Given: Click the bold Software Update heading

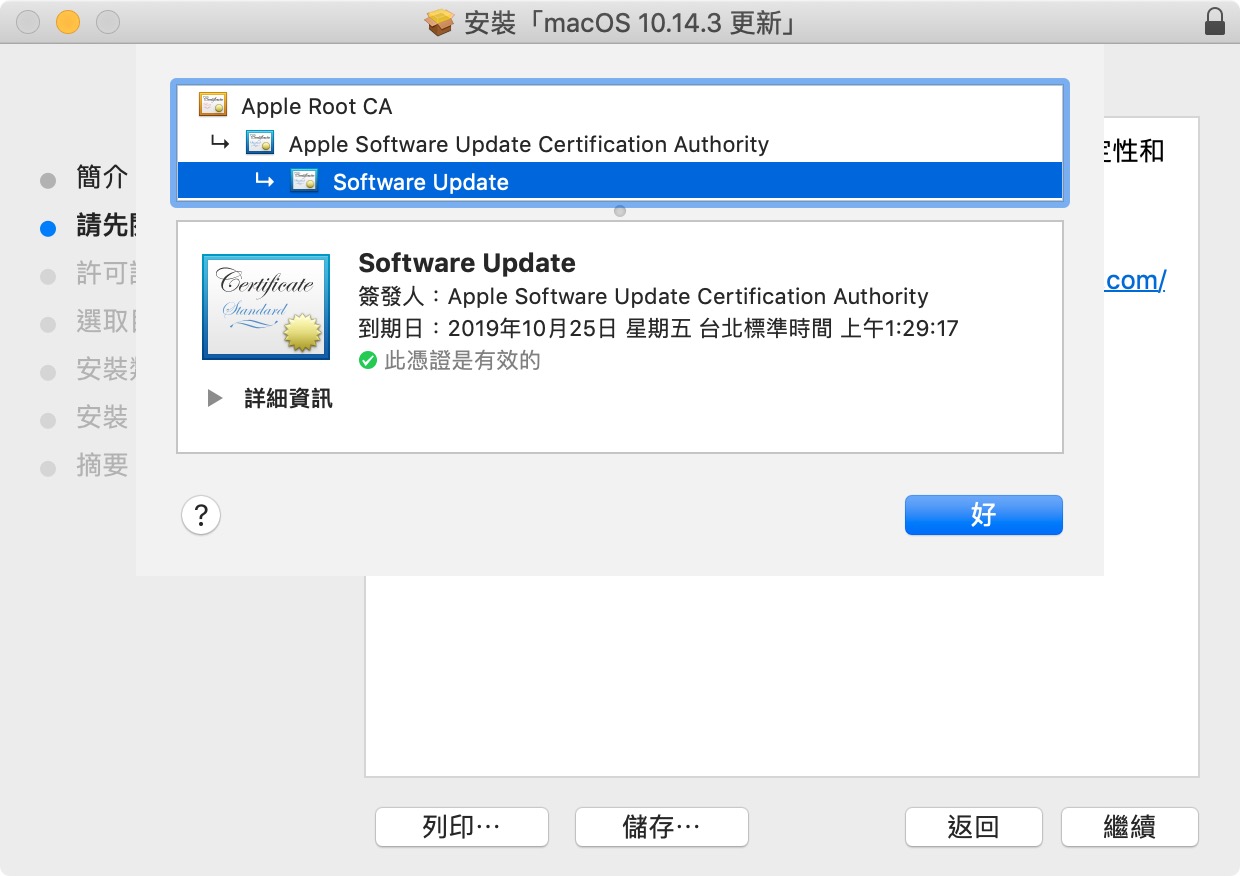Looking at the screenshot, I should [x=467, y=263].
